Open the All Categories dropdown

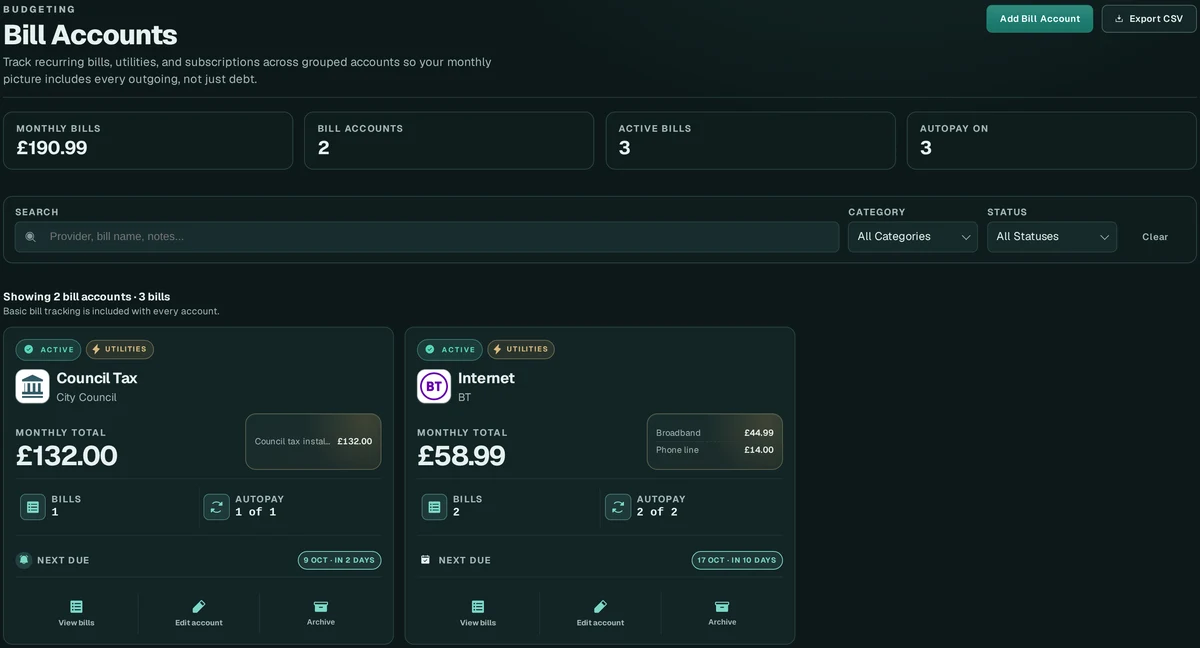913,237
